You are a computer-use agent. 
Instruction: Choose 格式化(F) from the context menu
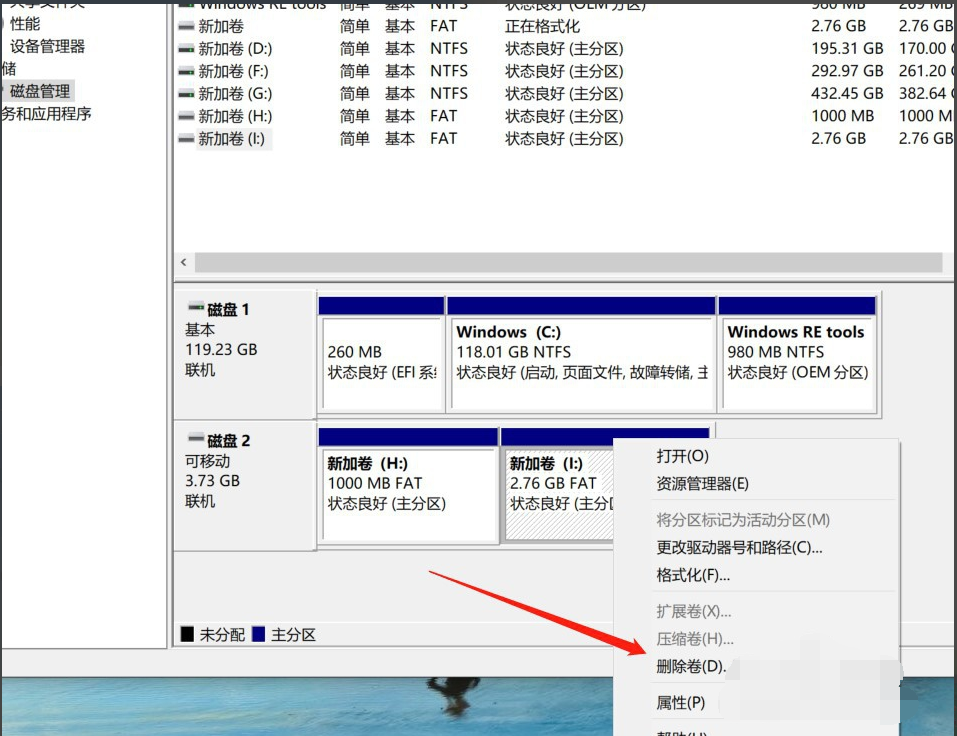click(x=693, y=575)
